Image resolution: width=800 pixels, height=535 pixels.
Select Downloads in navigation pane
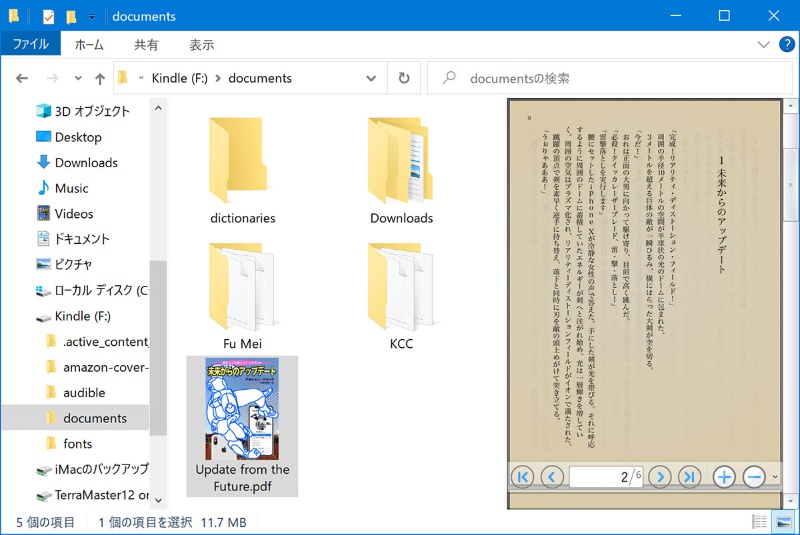77,162
